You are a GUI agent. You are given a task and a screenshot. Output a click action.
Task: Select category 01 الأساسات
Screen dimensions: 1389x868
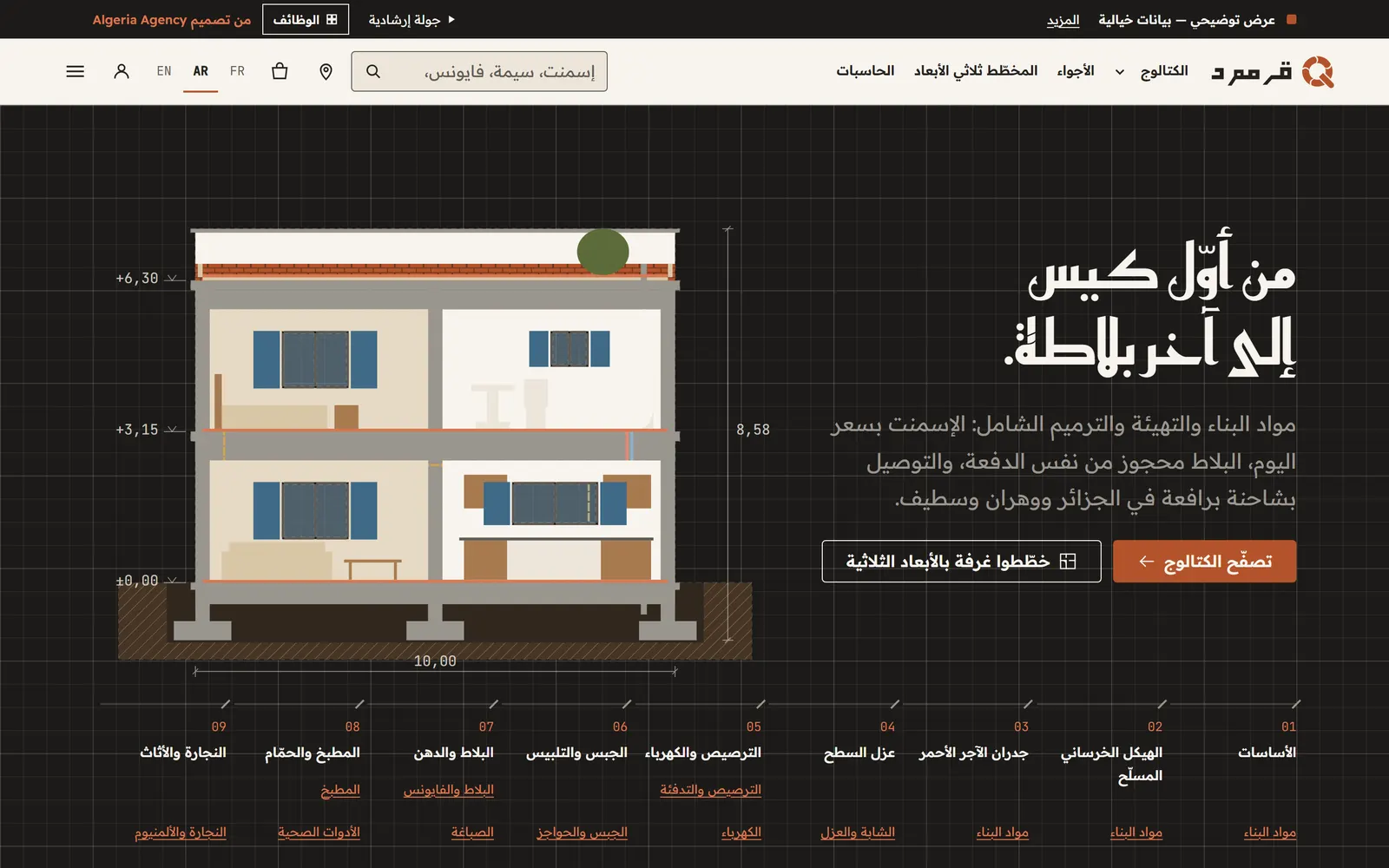pyautogui.click(x=1267, y=752)
